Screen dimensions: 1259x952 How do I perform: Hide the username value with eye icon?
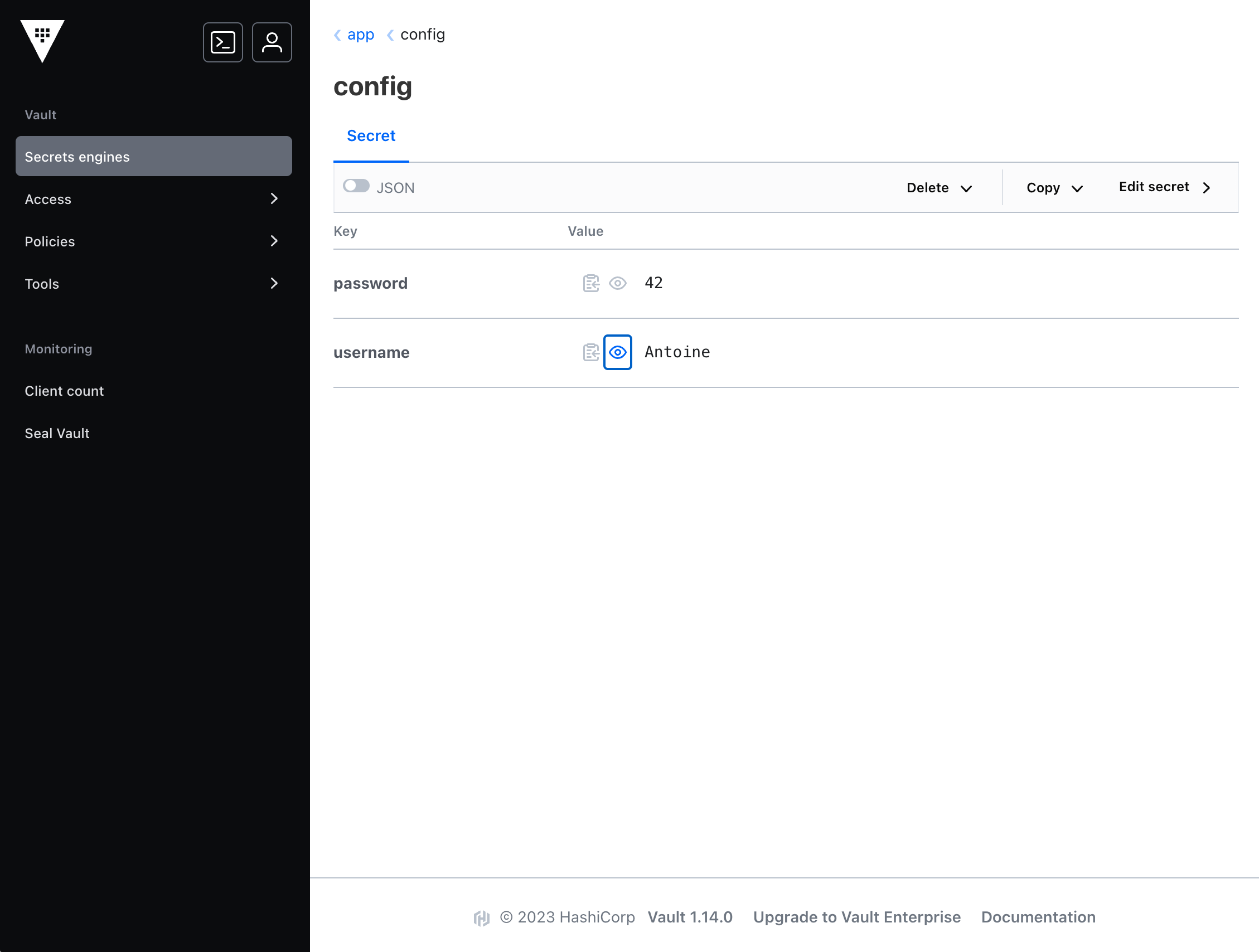(x=618, y=352)
